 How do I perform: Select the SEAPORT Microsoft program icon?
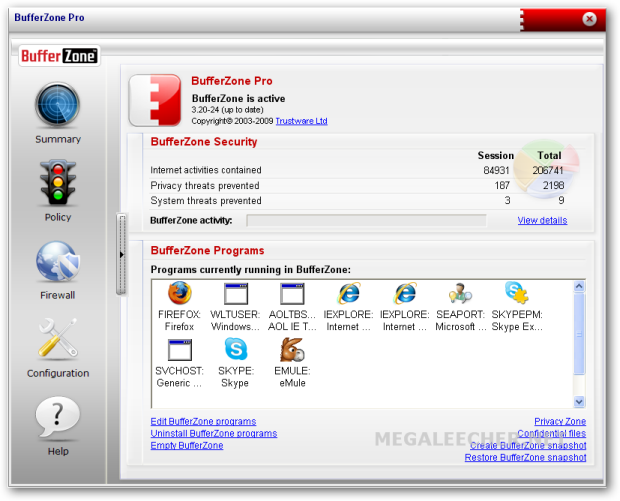tap(460, 293)
